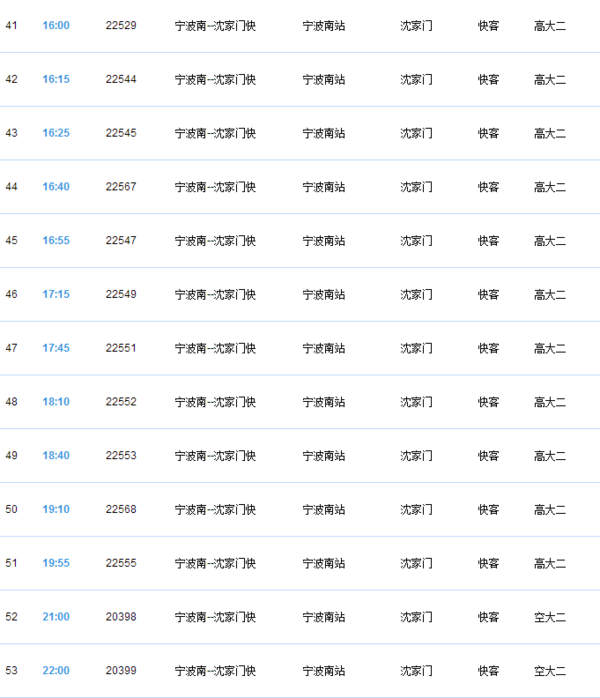Open the 18:40 departure time link
This screenshot has width=600, height=698.
click(x=56, y=455)
